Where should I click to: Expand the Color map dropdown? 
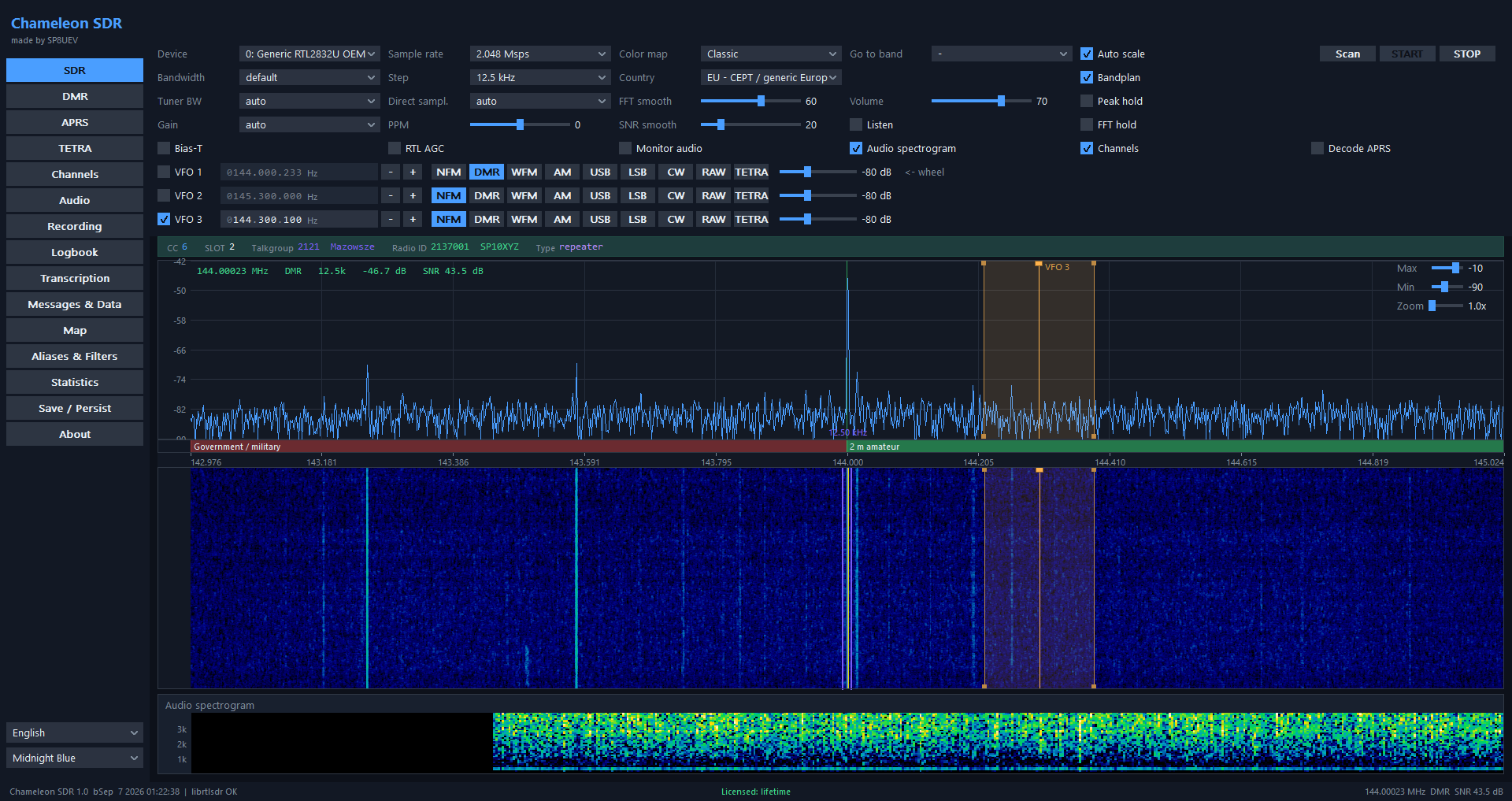coord(771,54)
